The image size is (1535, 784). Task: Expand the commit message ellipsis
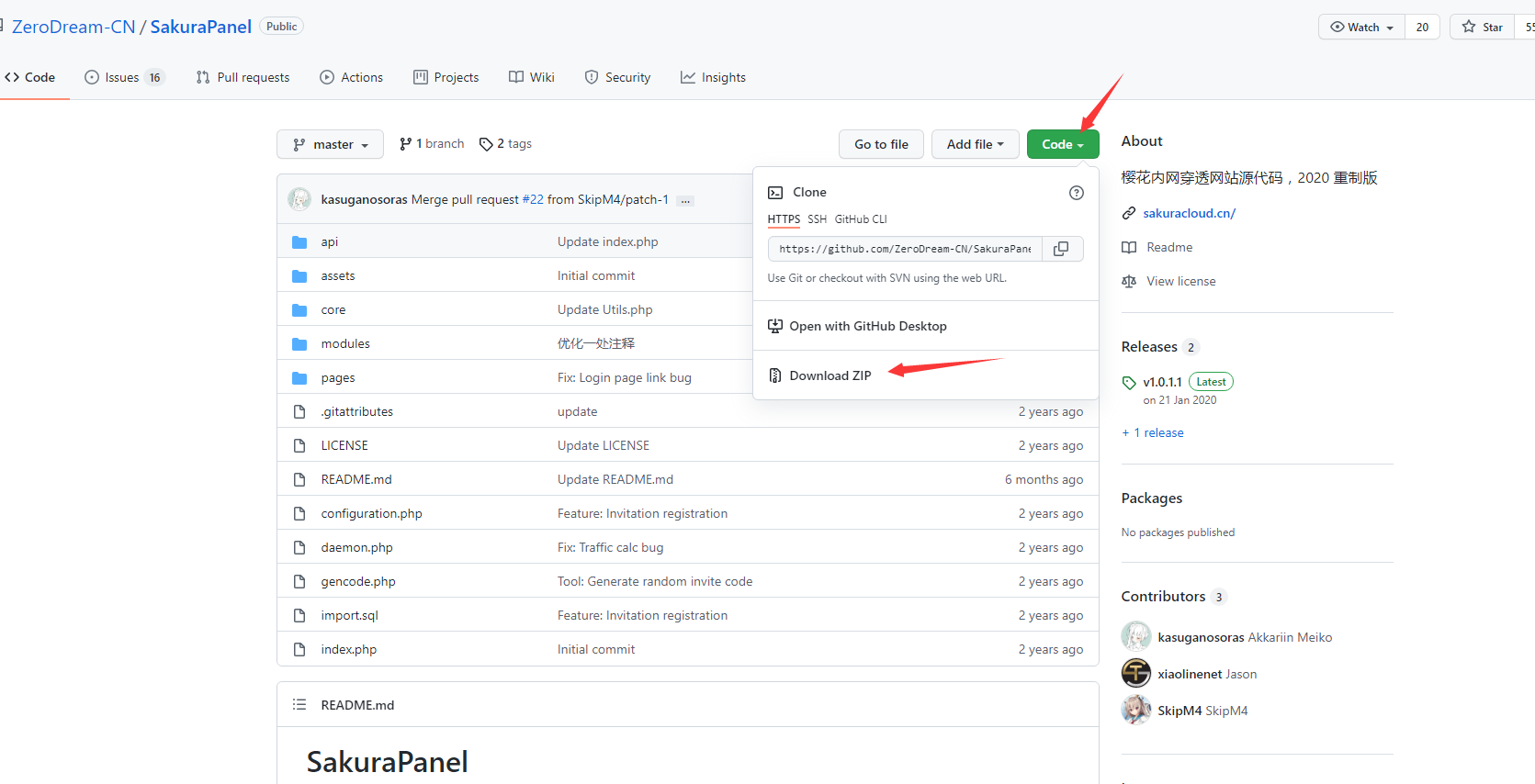[x=685, y=200]
